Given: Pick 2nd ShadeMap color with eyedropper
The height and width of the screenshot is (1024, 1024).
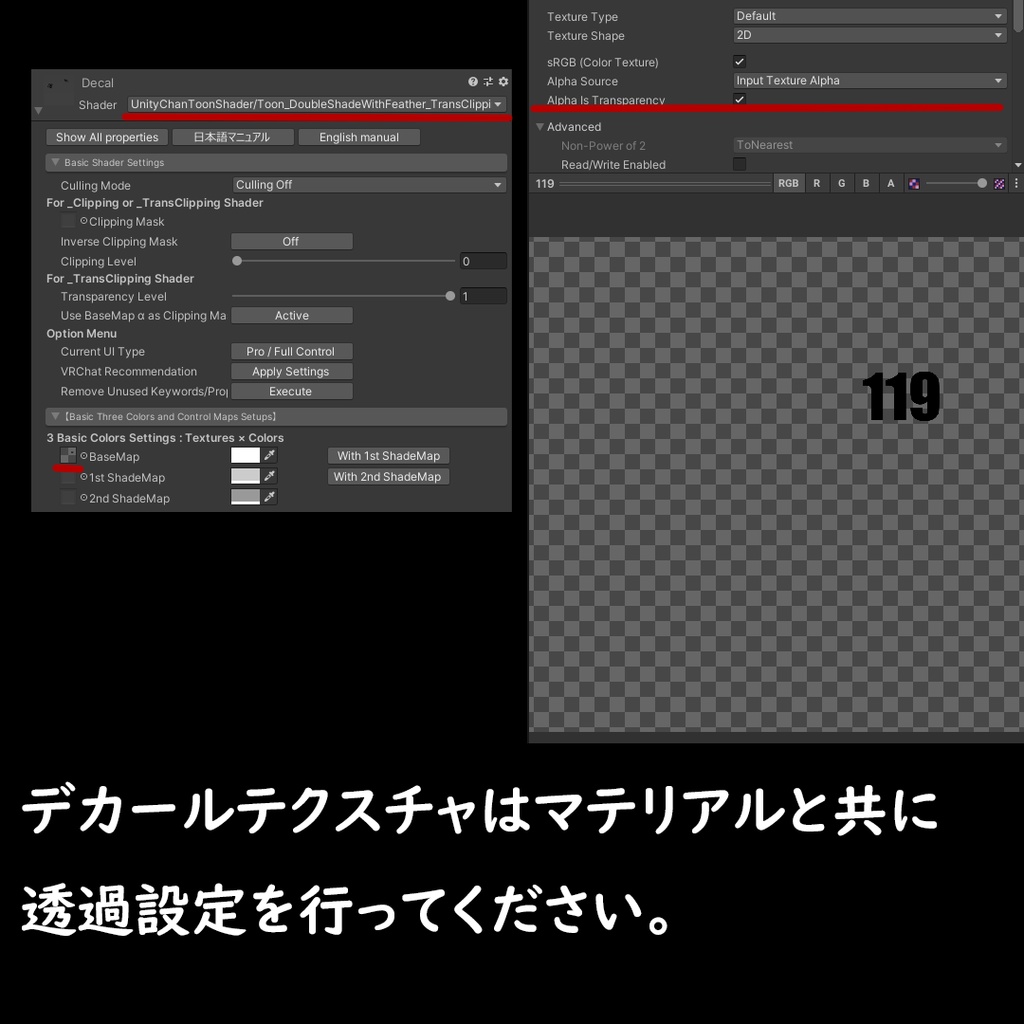Looking at the screenshot, I should click(270, 497).
